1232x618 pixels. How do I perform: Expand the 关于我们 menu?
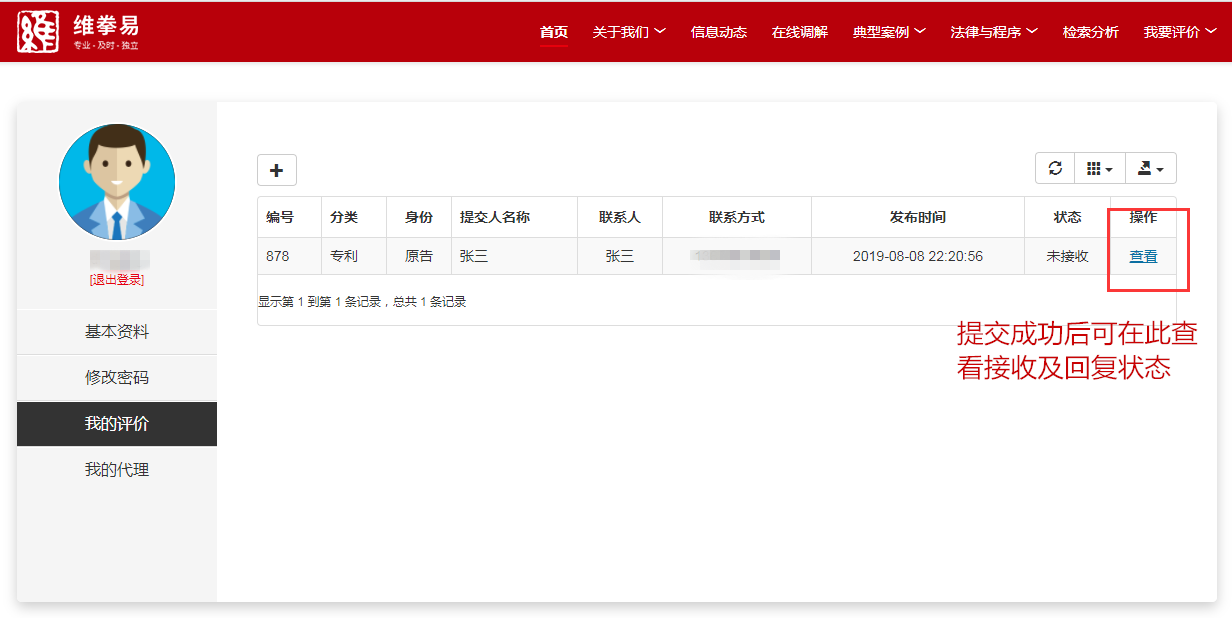click(628, 32)
